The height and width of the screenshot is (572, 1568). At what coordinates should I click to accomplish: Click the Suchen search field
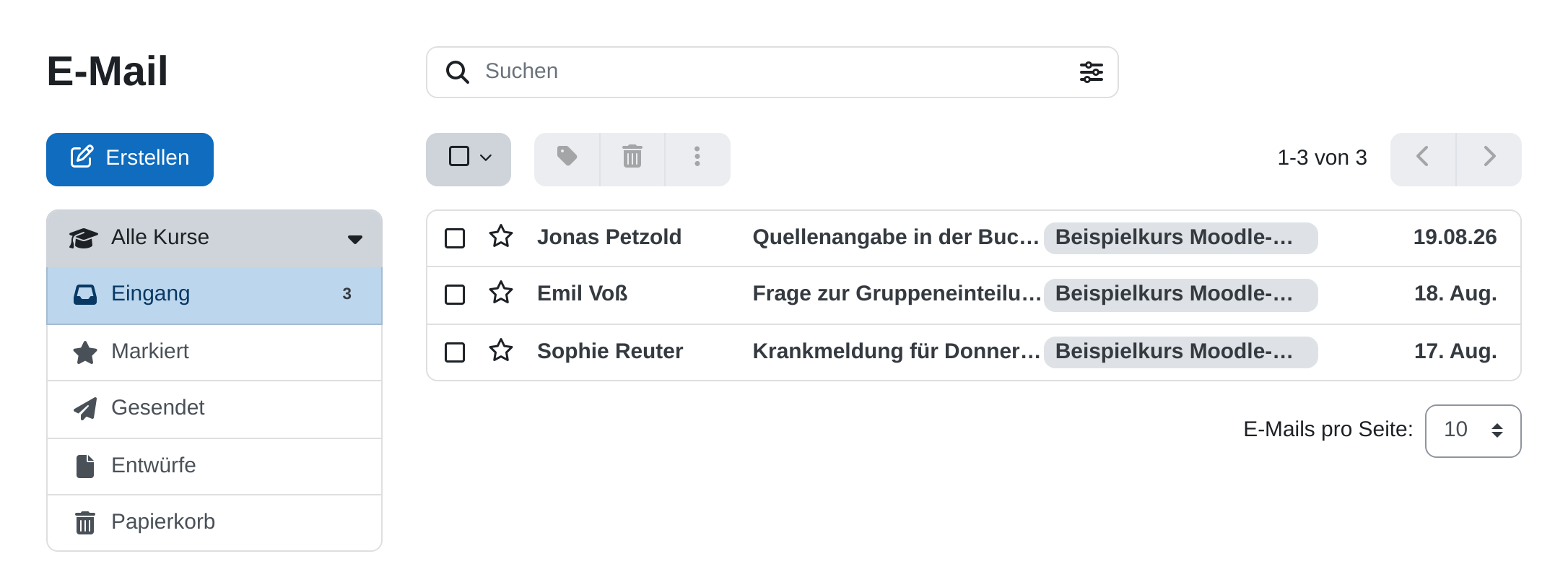click(x=772, y=72)
